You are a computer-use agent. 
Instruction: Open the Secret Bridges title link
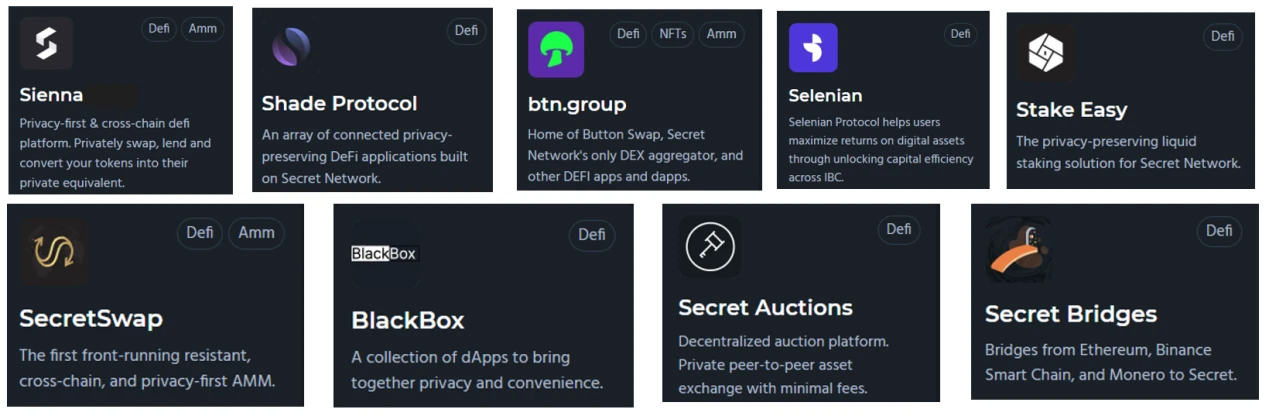click(x=1071, y=314)
